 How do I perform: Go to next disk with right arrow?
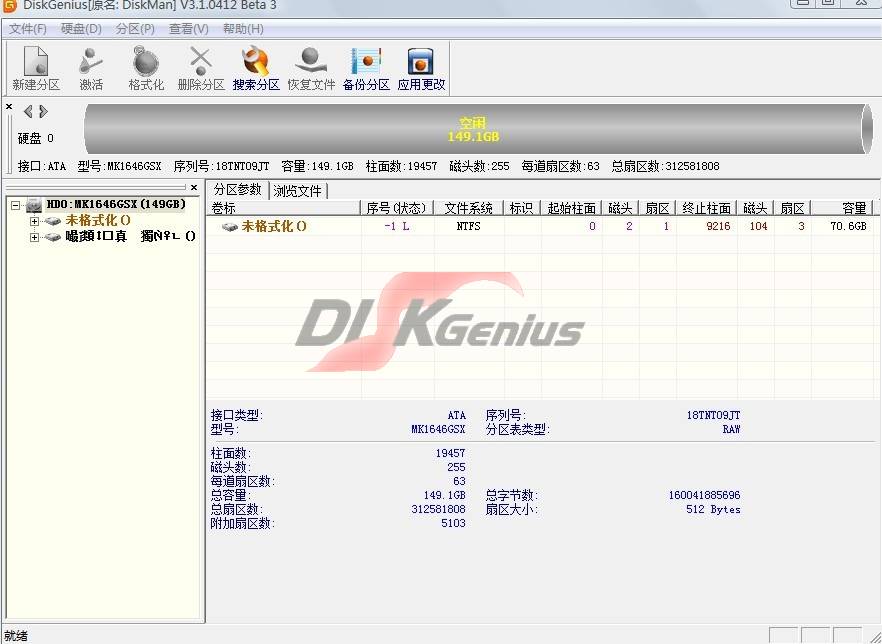[x=43, y=111]
